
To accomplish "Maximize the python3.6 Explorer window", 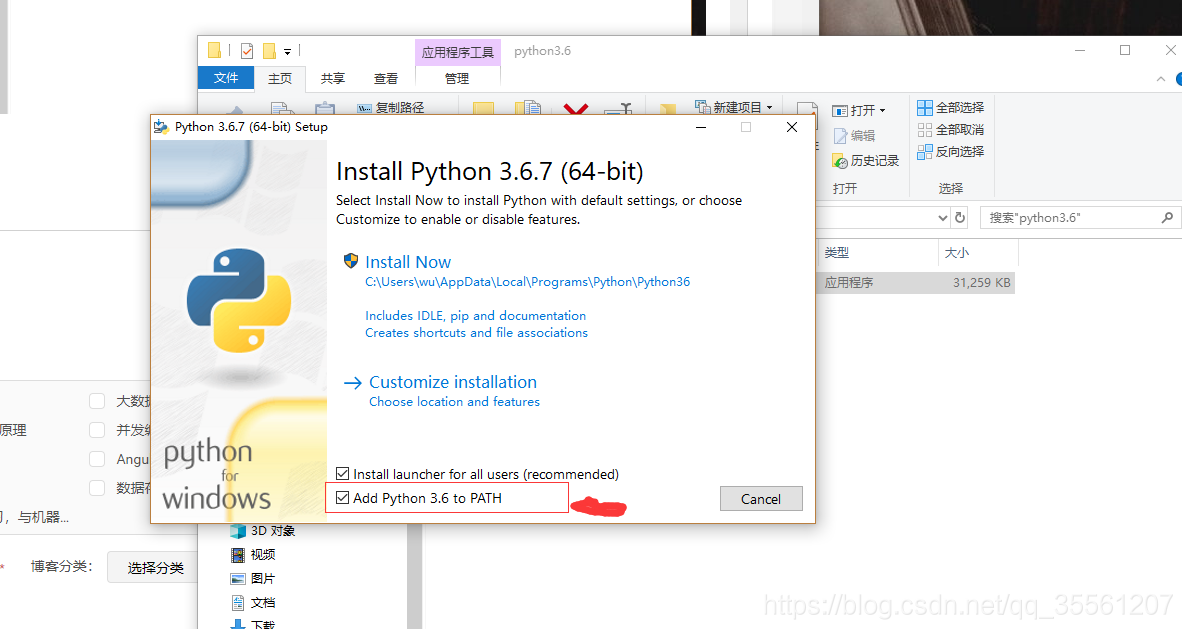I will [x=1125, y=51].
